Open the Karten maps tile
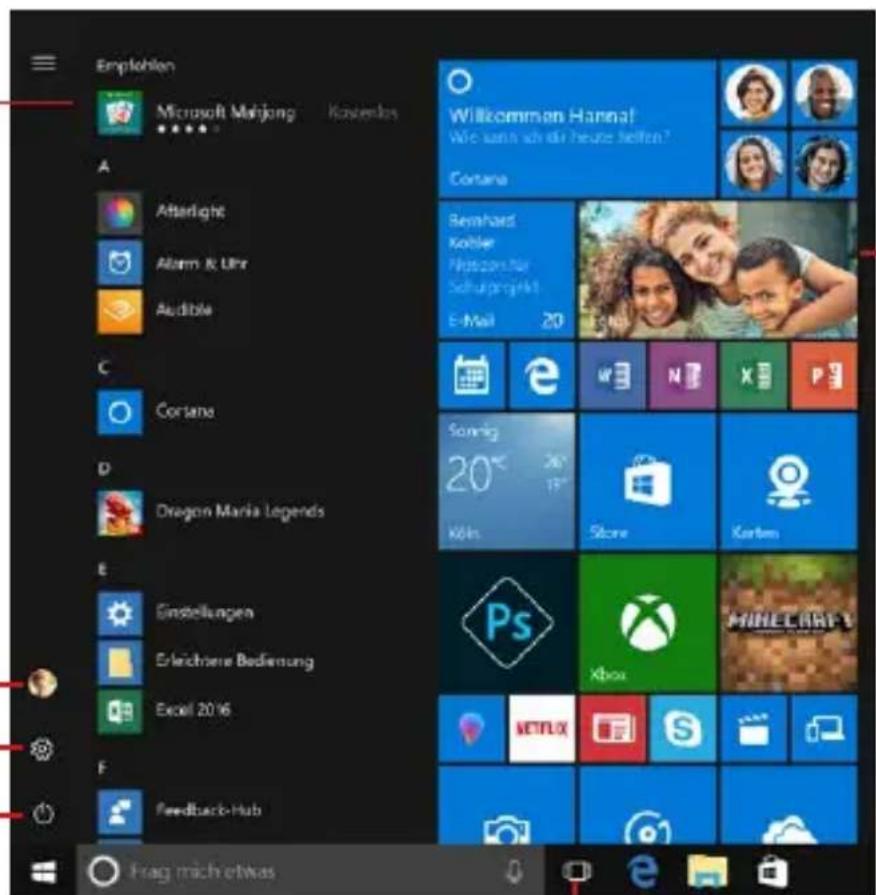The height and width of the screenshot is (895, 876). 788,482
